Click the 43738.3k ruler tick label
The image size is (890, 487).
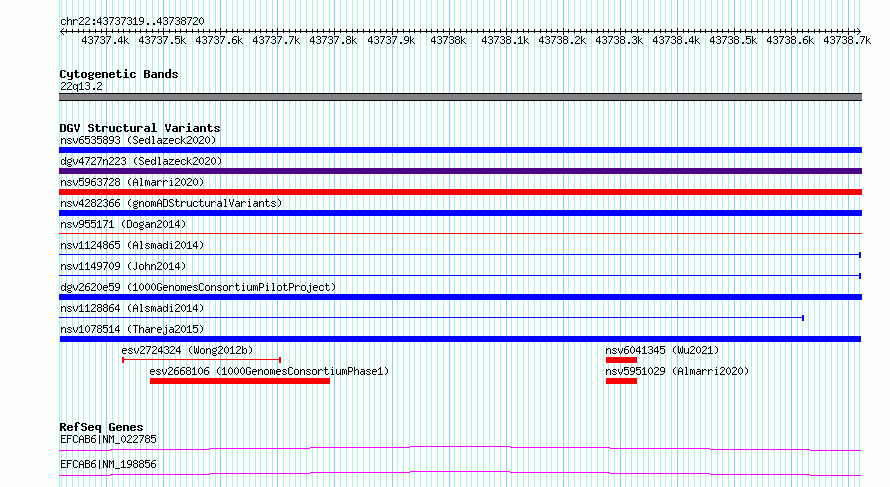(x=619, y=40)
